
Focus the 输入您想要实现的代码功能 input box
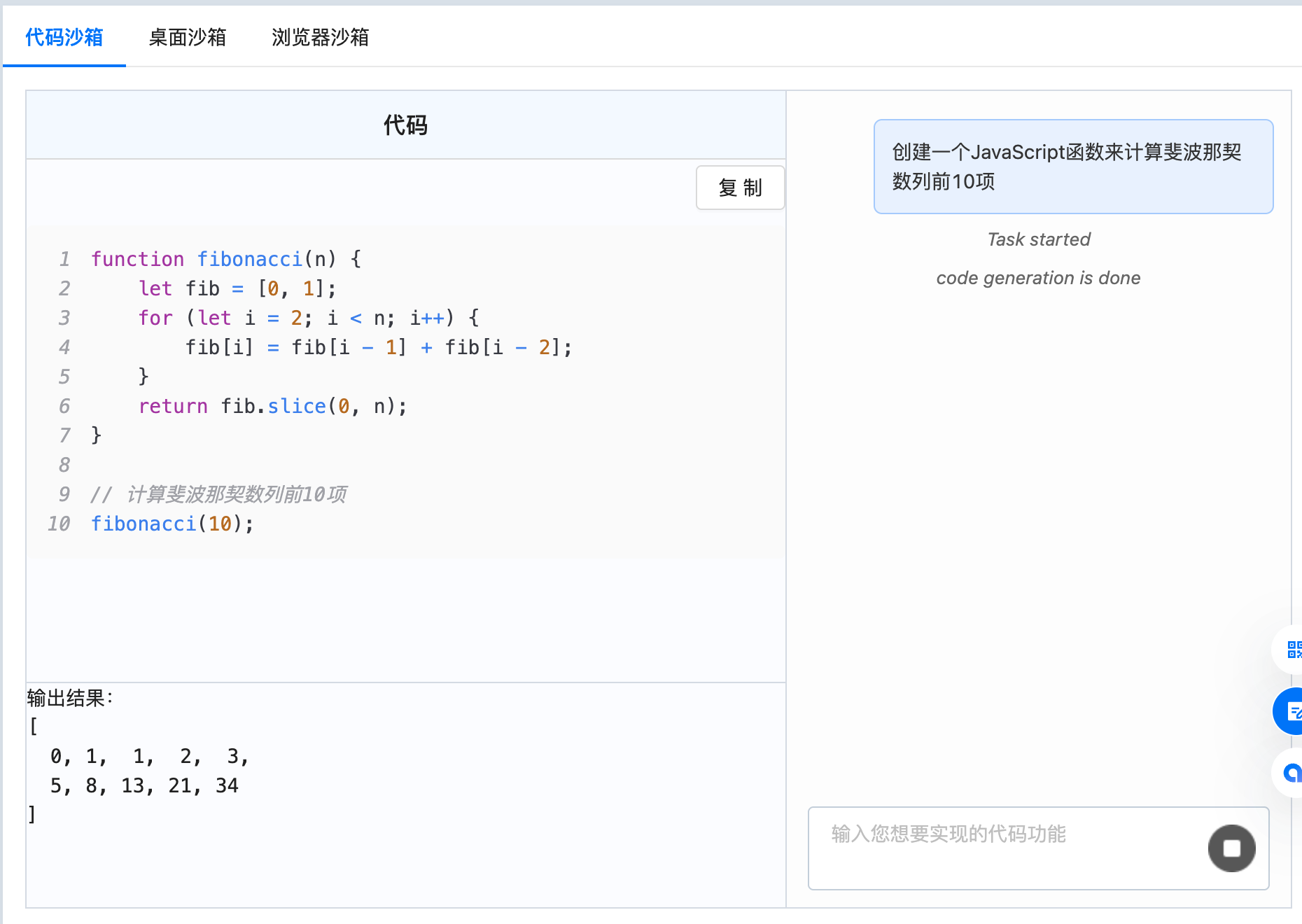[1008, 848]
